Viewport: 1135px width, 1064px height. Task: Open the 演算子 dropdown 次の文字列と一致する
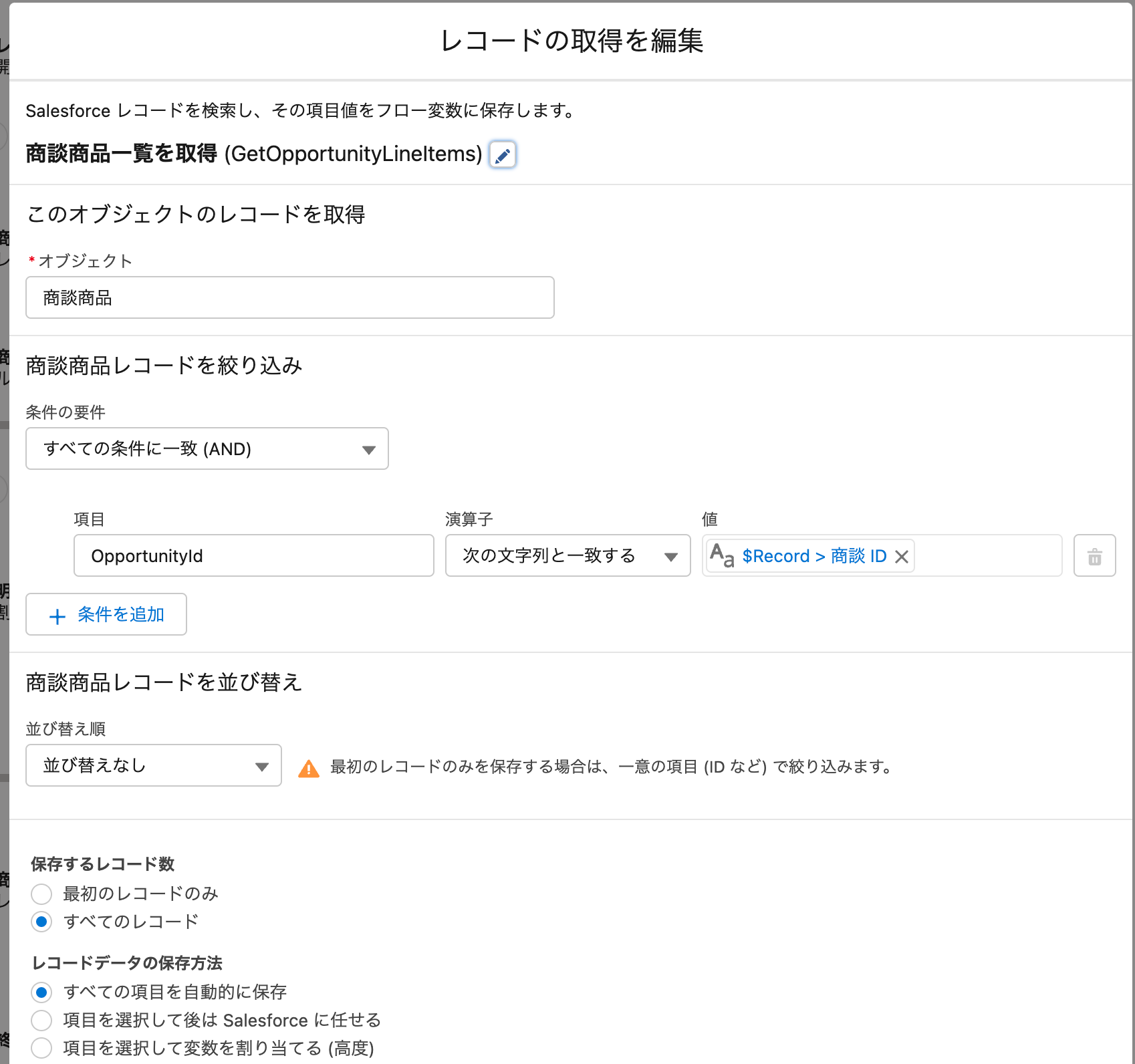pyautogui.click(x=567, y=555)
